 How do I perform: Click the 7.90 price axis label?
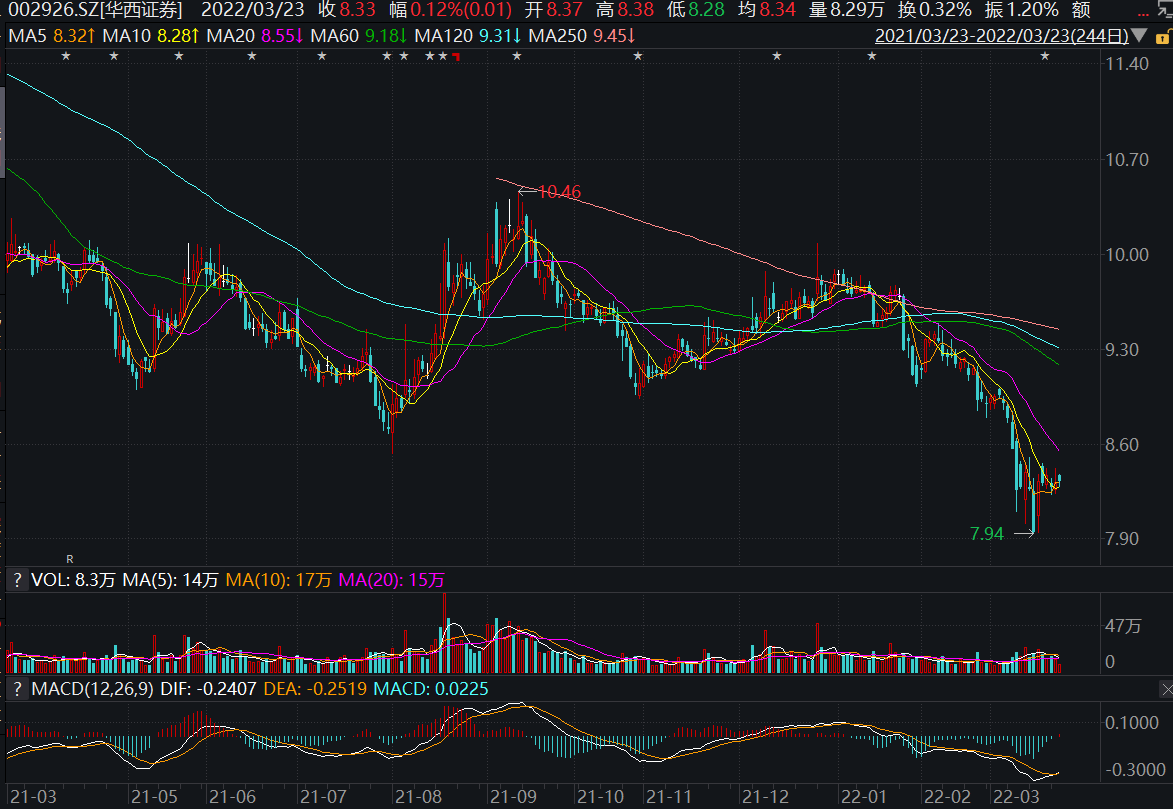click(x=1122, y=539)
